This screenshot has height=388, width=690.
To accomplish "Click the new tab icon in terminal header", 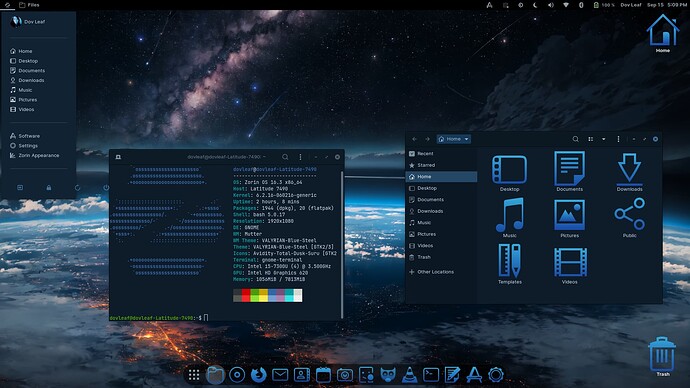I will pyautogui.click(x=118, y=157).
